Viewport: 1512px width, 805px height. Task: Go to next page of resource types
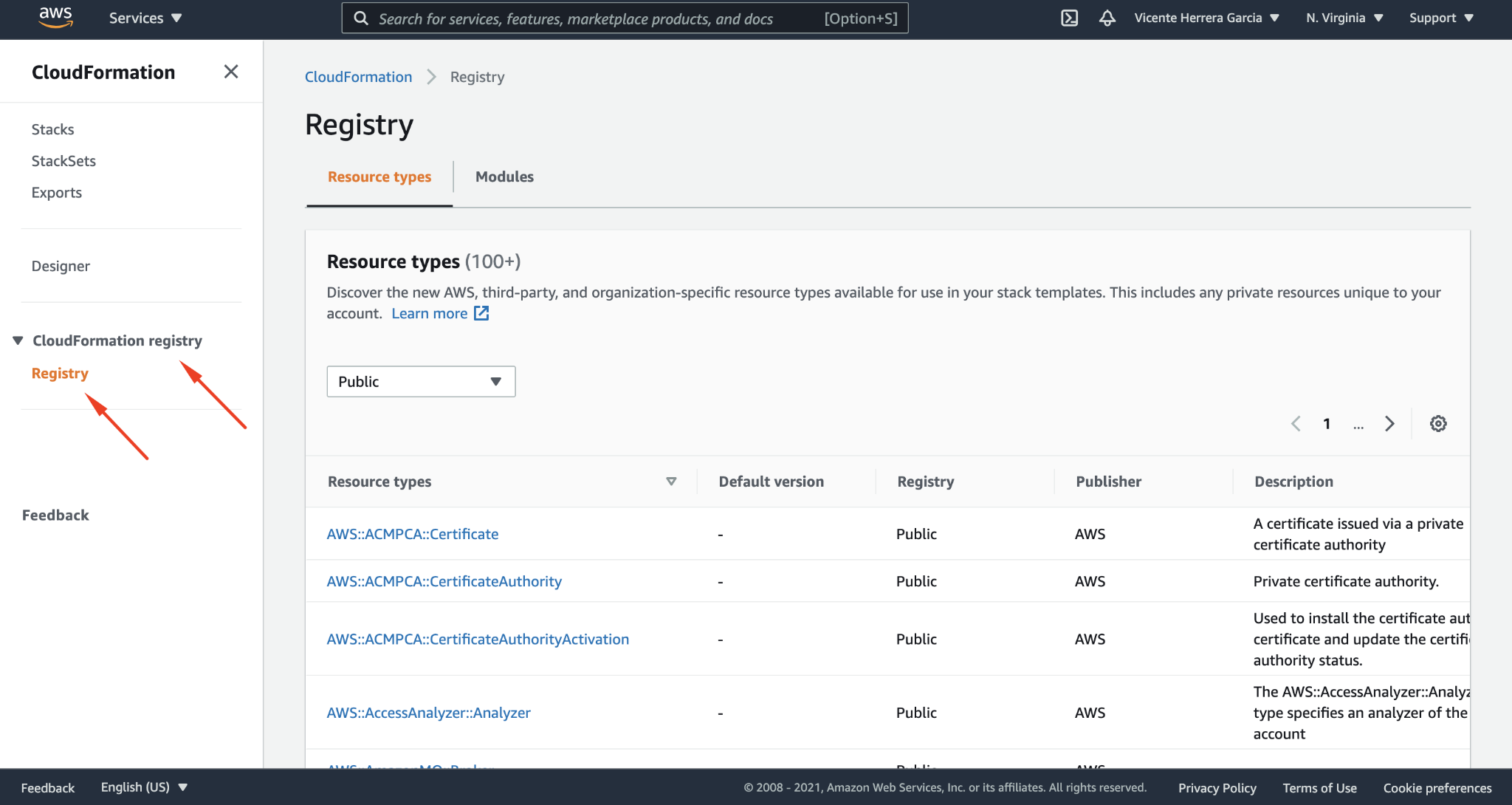point(1389,424)
